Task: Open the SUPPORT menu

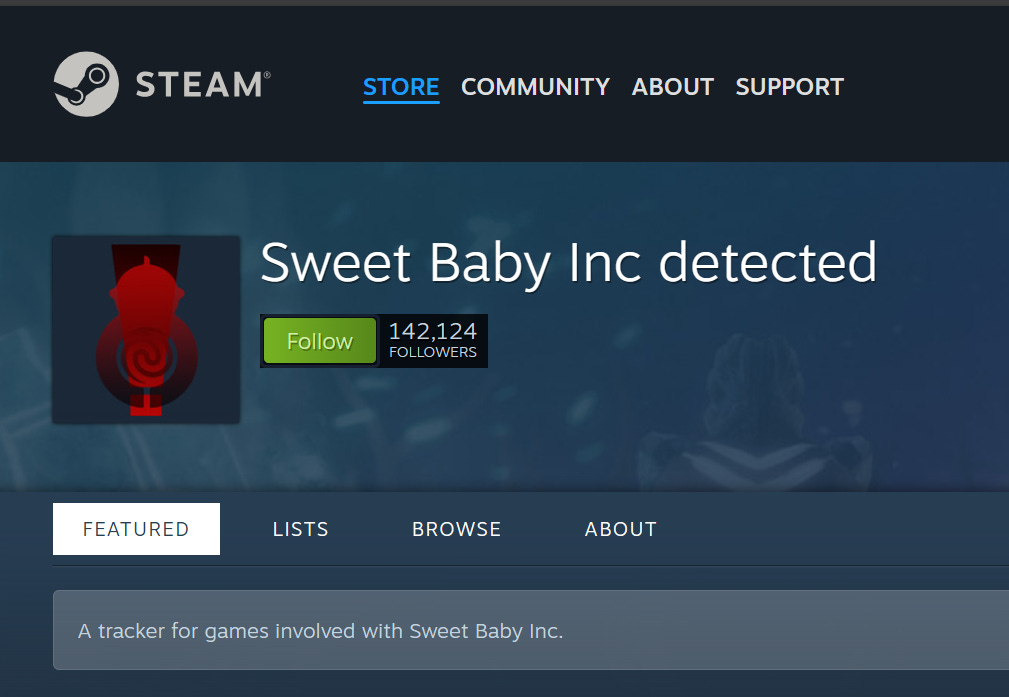Action: (790, 87)
